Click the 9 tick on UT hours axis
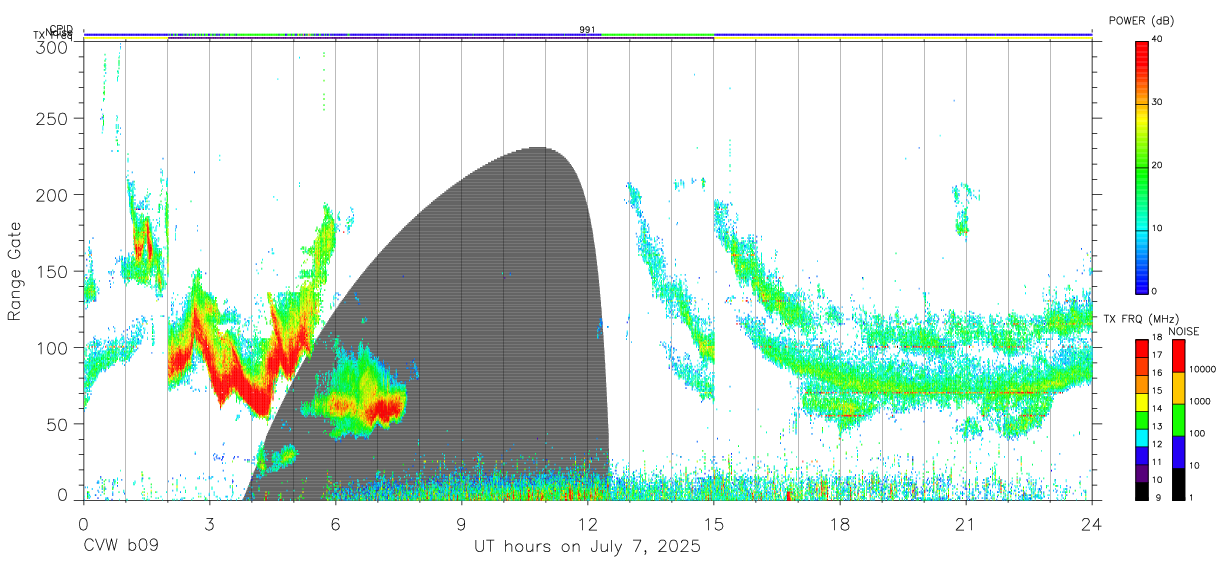 461,523
